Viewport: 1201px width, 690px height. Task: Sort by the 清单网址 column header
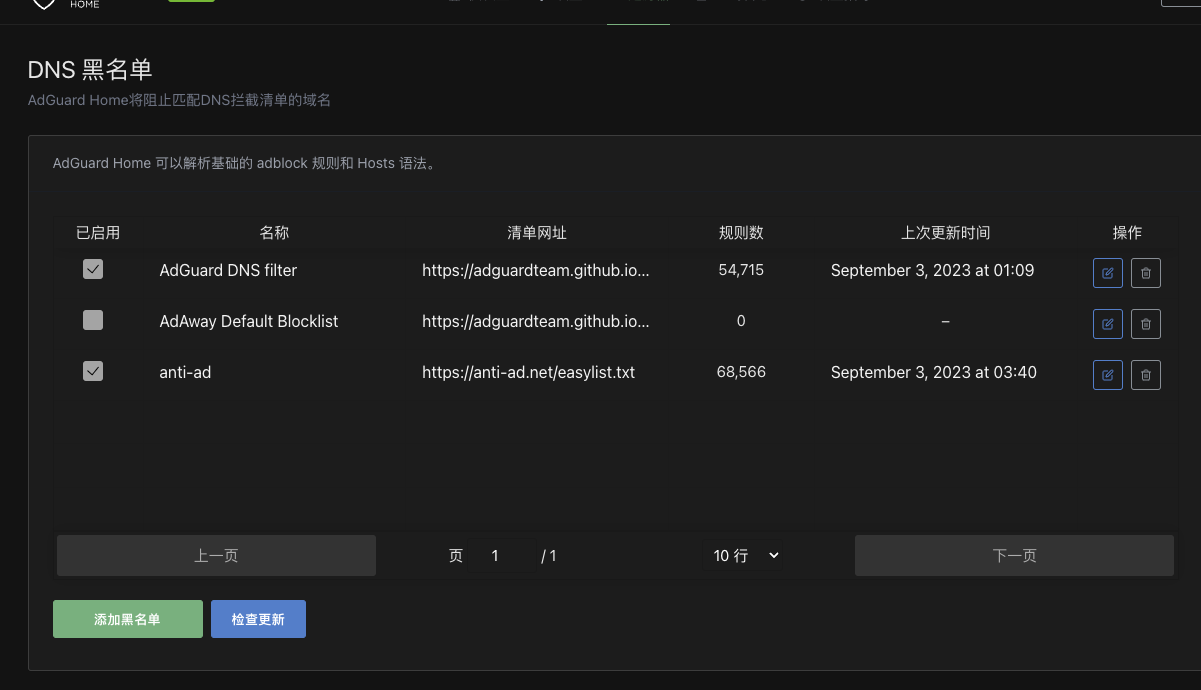point(537,232)
